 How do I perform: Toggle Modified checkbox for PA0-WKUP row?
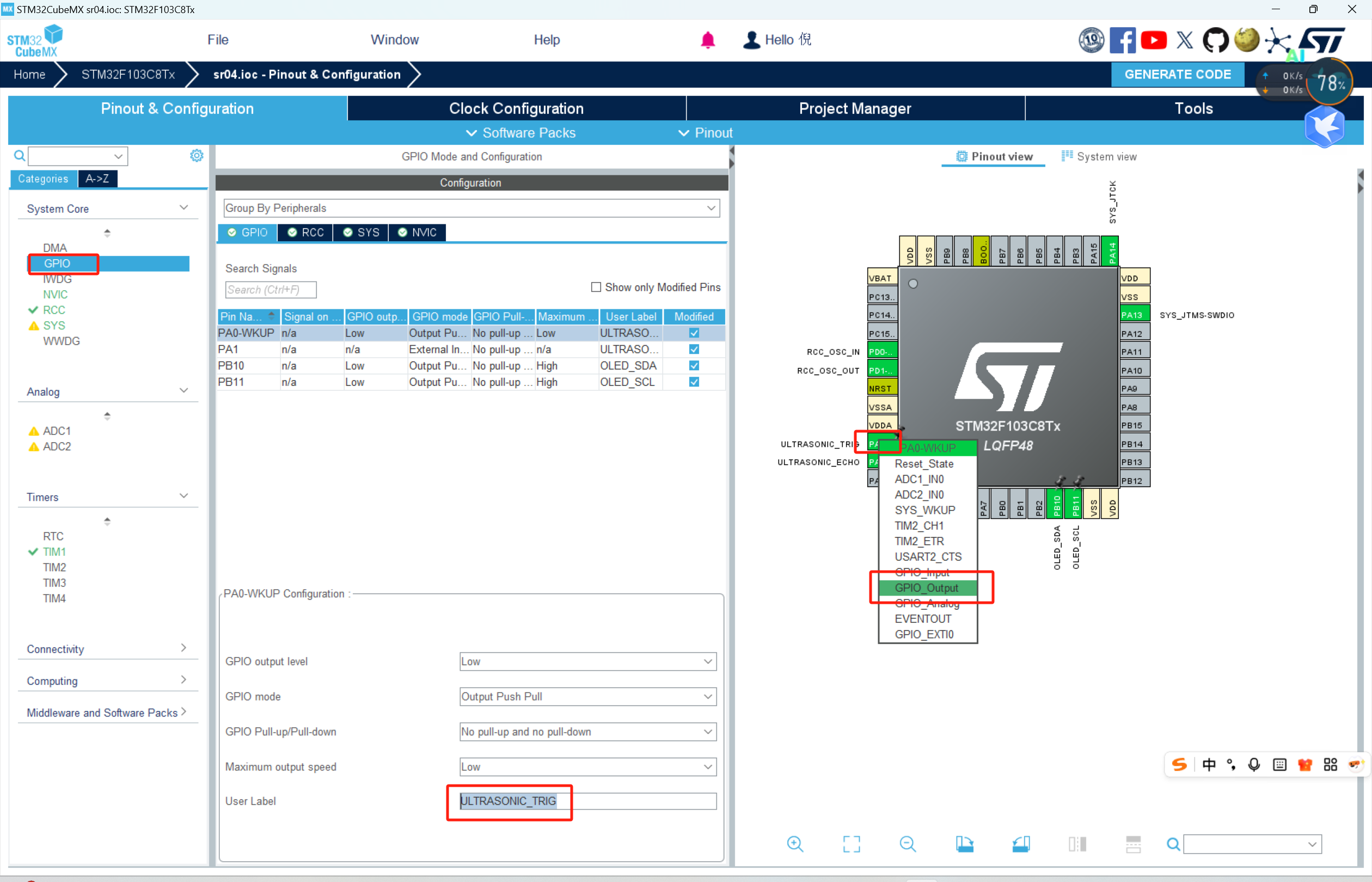tap(694, 333)
